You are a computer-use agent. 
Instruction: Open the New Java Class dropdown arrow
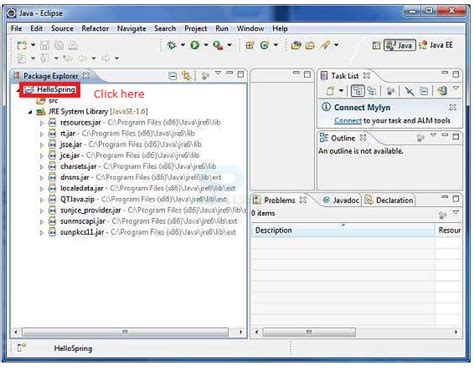coord(276,45)
